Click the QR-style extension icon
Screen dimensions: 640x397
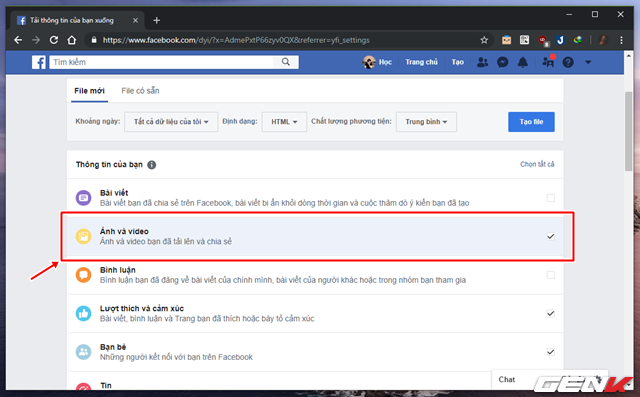(524, 40)
